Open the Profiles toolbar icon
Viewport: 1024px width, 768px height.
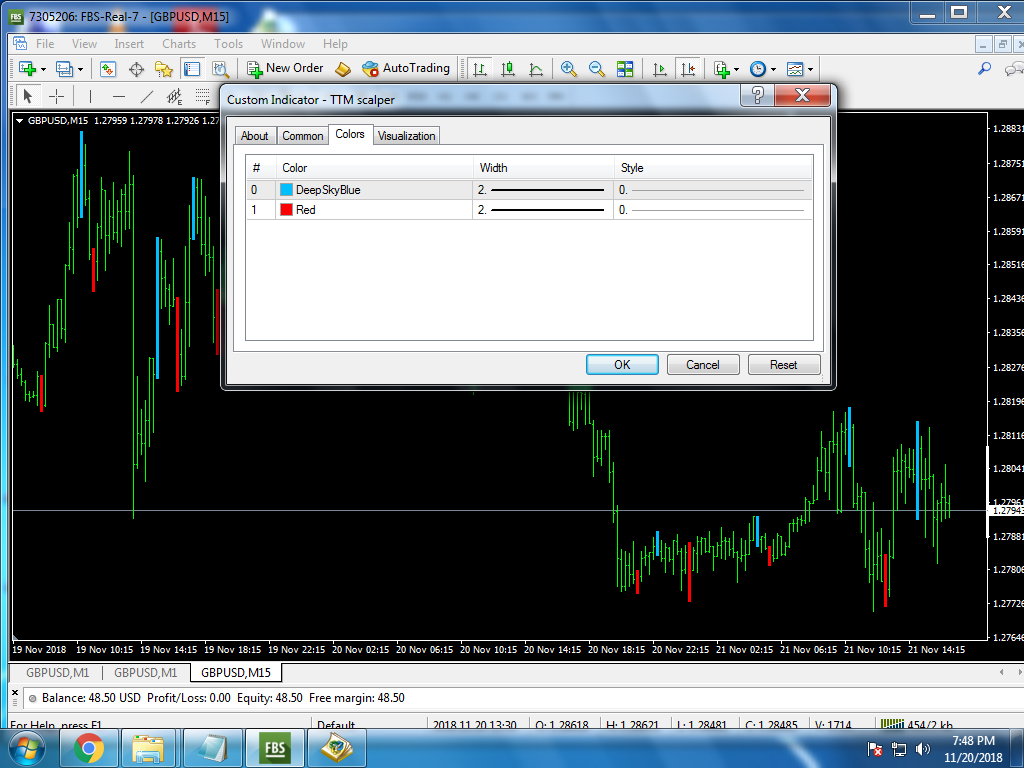(64, 69)
